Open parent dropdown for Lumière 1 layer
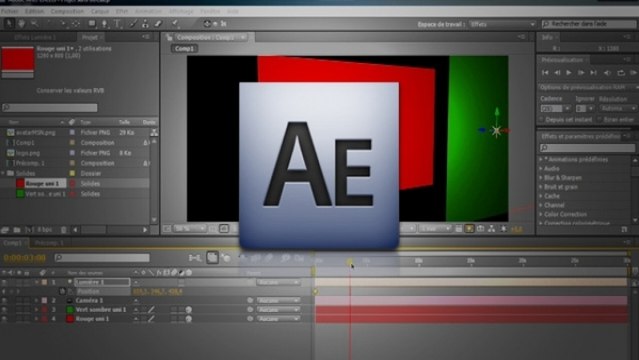 278,282
